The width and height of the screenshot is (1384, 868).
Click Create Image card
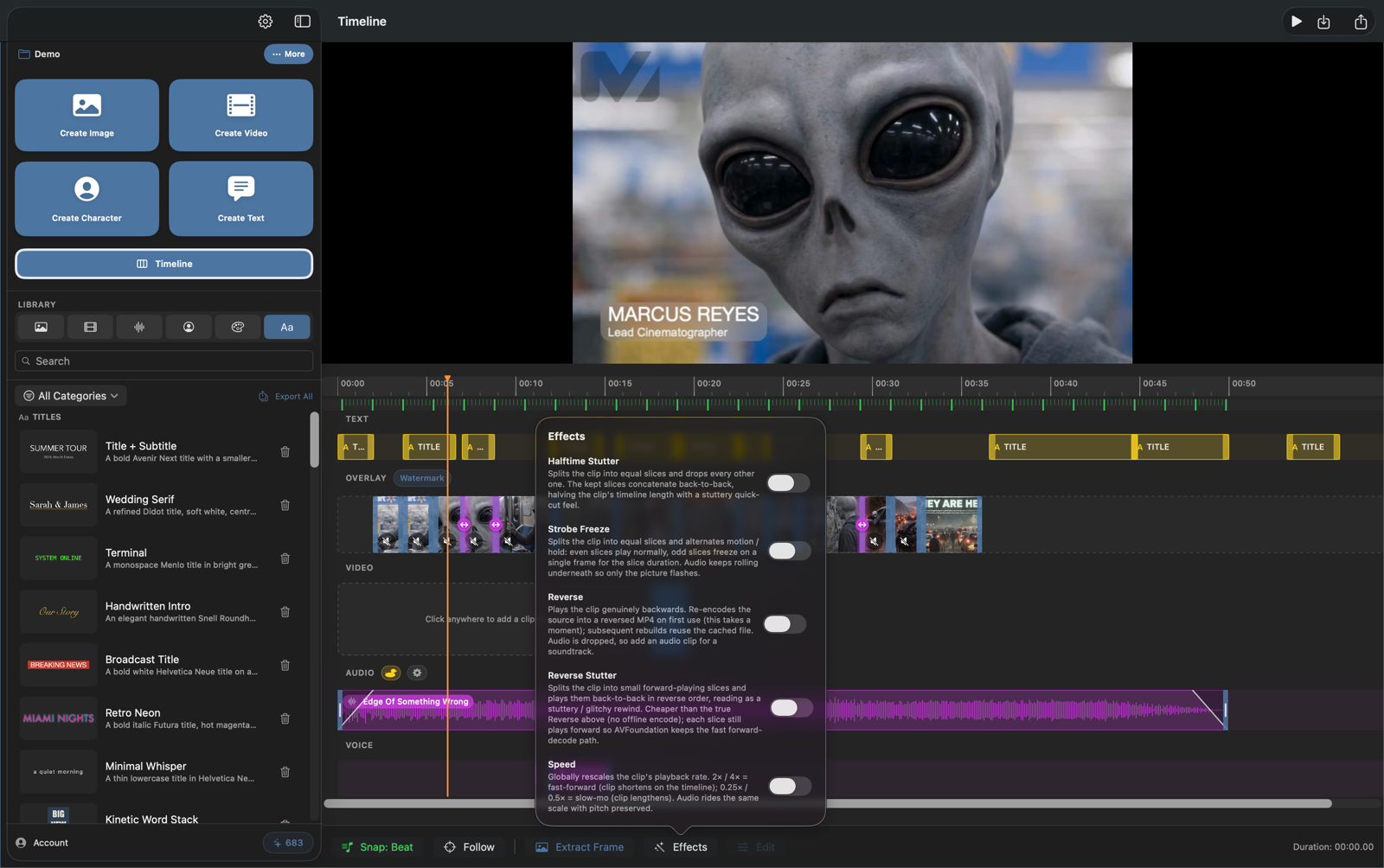[86, 115]
